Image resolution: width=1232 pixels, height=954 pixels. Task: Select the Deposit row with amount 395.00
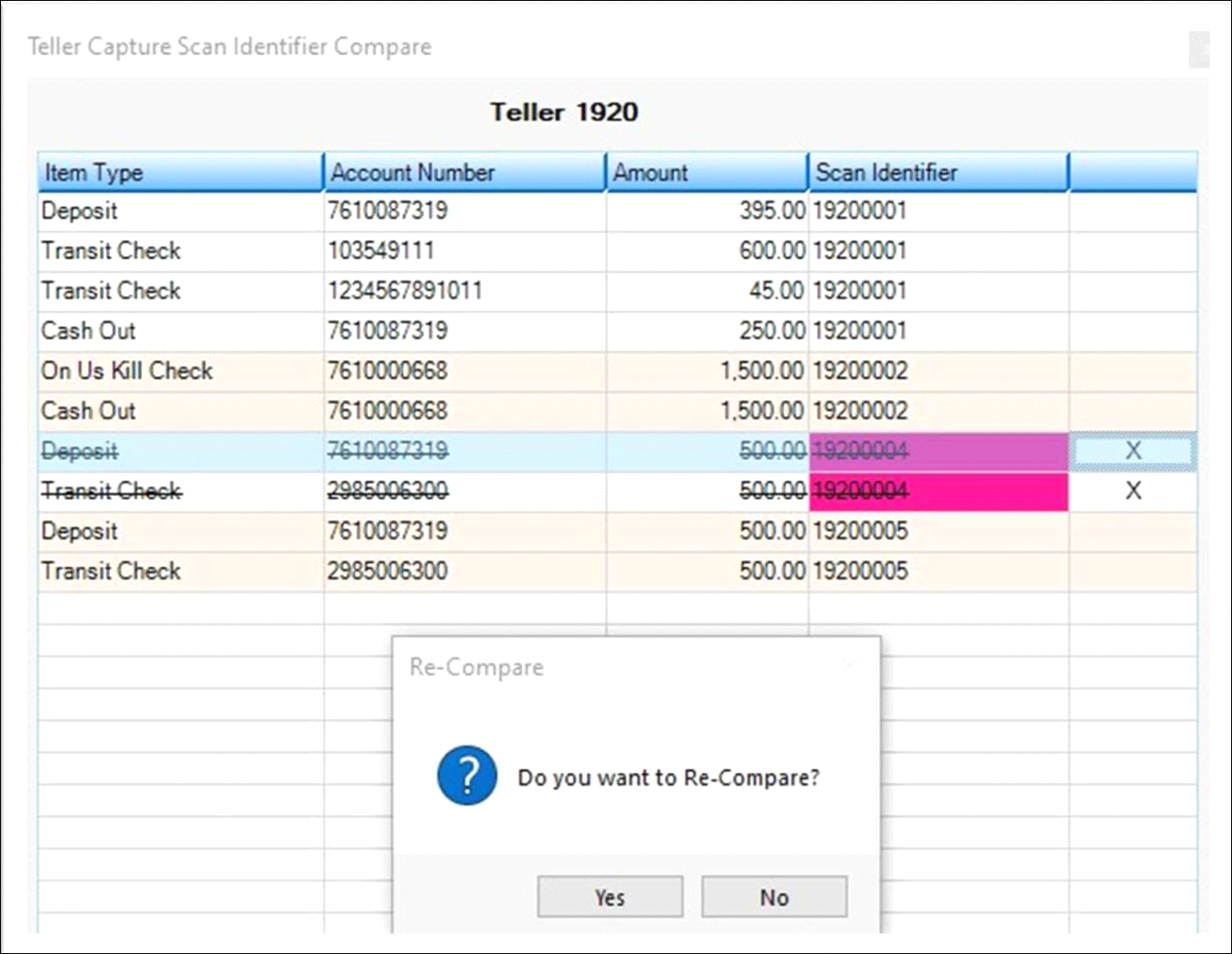point(617,211)
